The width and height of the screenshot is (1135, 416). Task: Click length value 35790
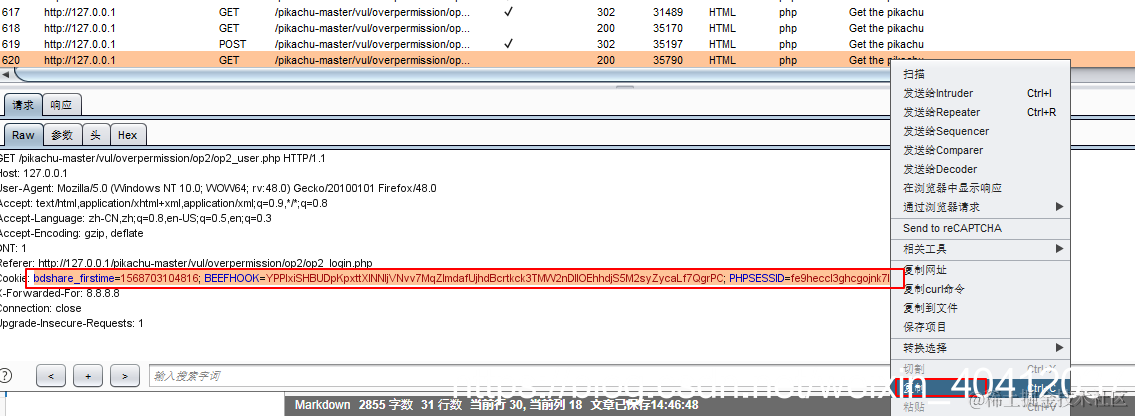point(667,60)
